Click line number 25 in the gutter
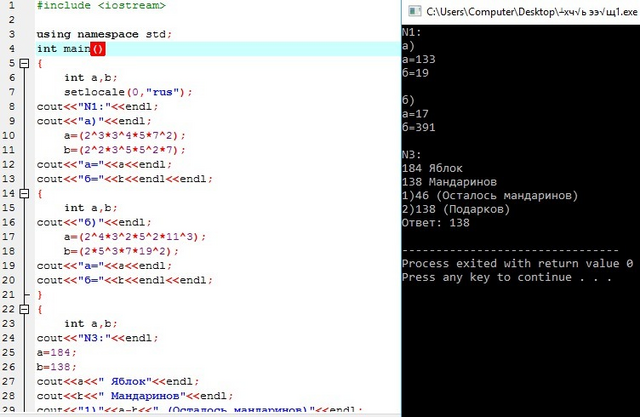This screenshot has width=640, height=417. [x=9, y=353]
